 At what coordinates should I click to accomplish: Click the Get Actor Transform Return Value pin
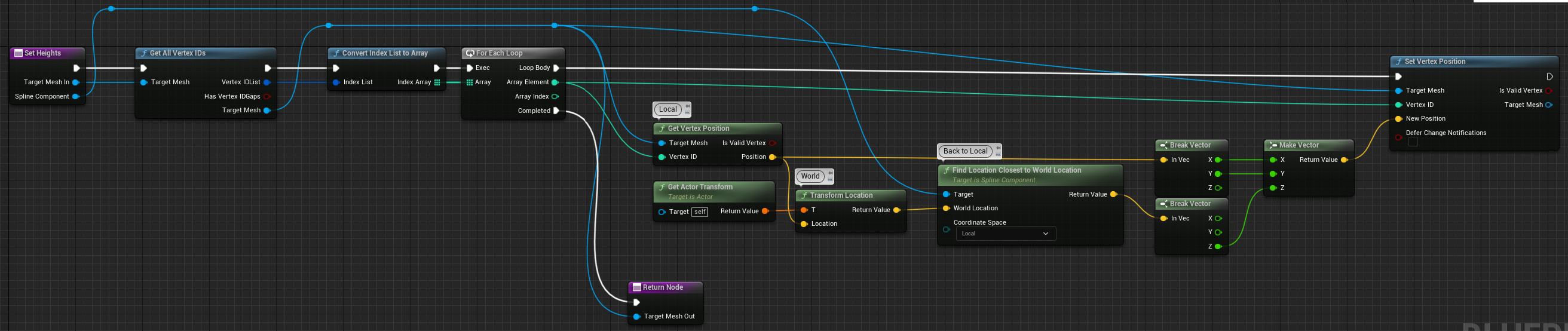tap(765, 211)
